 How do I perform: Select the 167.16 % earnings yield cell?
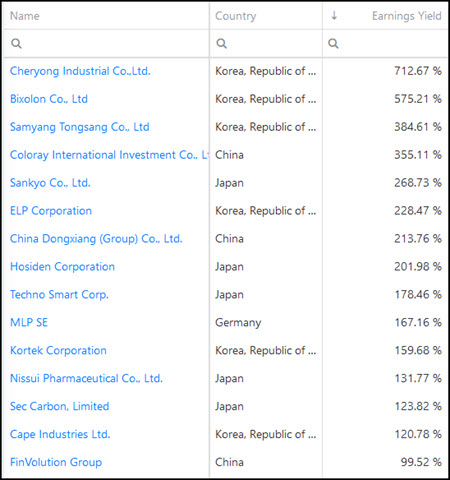[x=418, y=323]
